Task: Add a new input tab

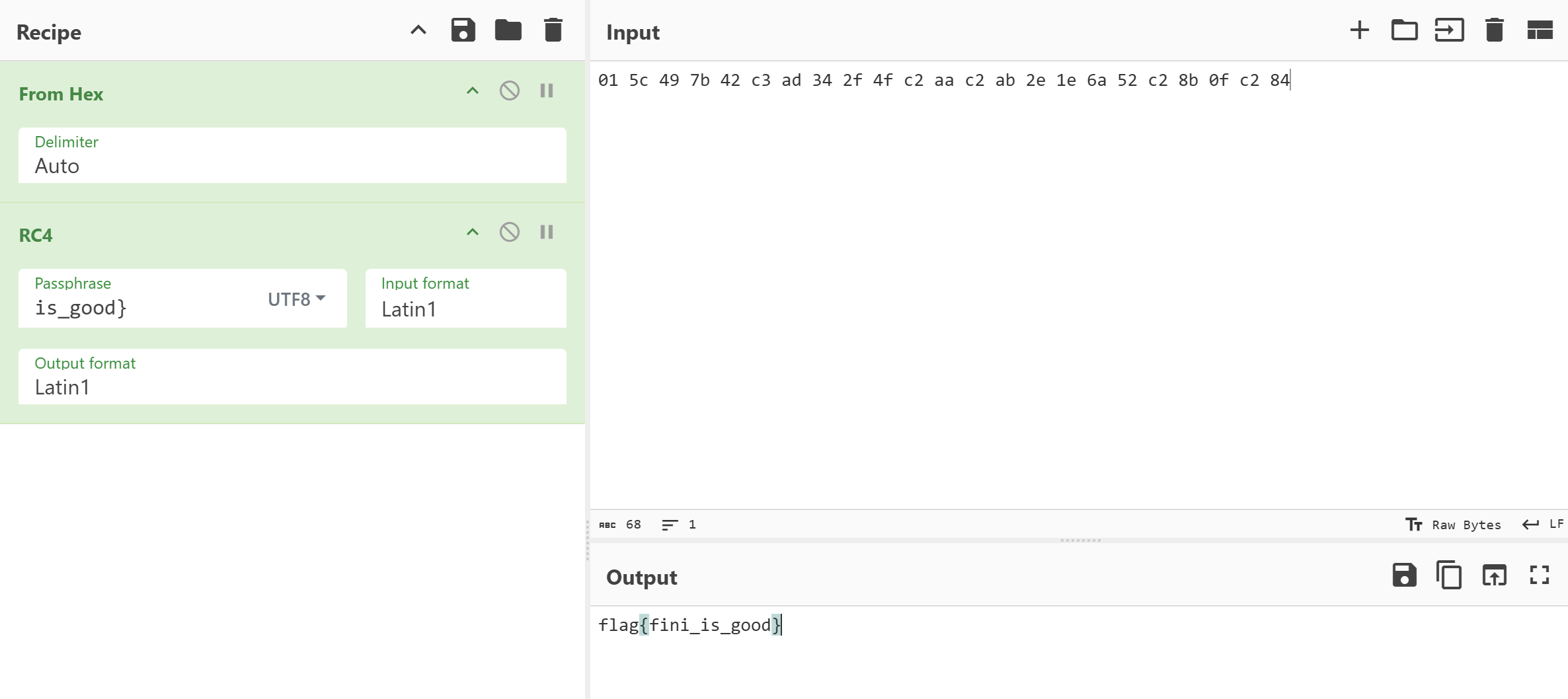Action: tap(1359, 30)
